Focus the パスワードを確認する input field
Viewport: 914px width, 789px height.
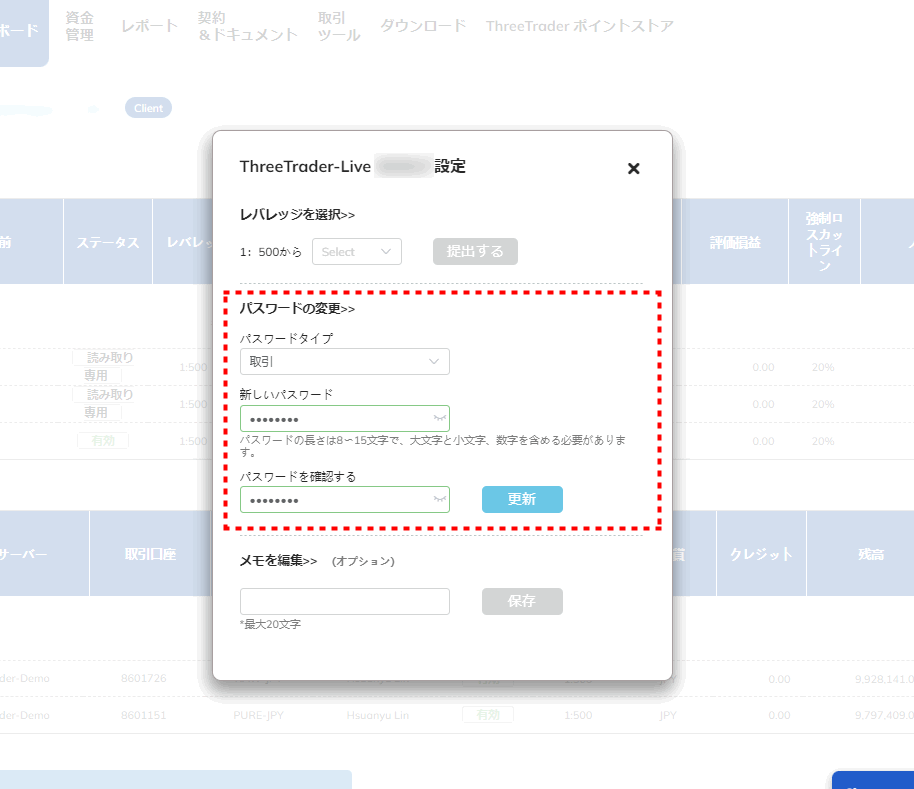tap(344, 499)
